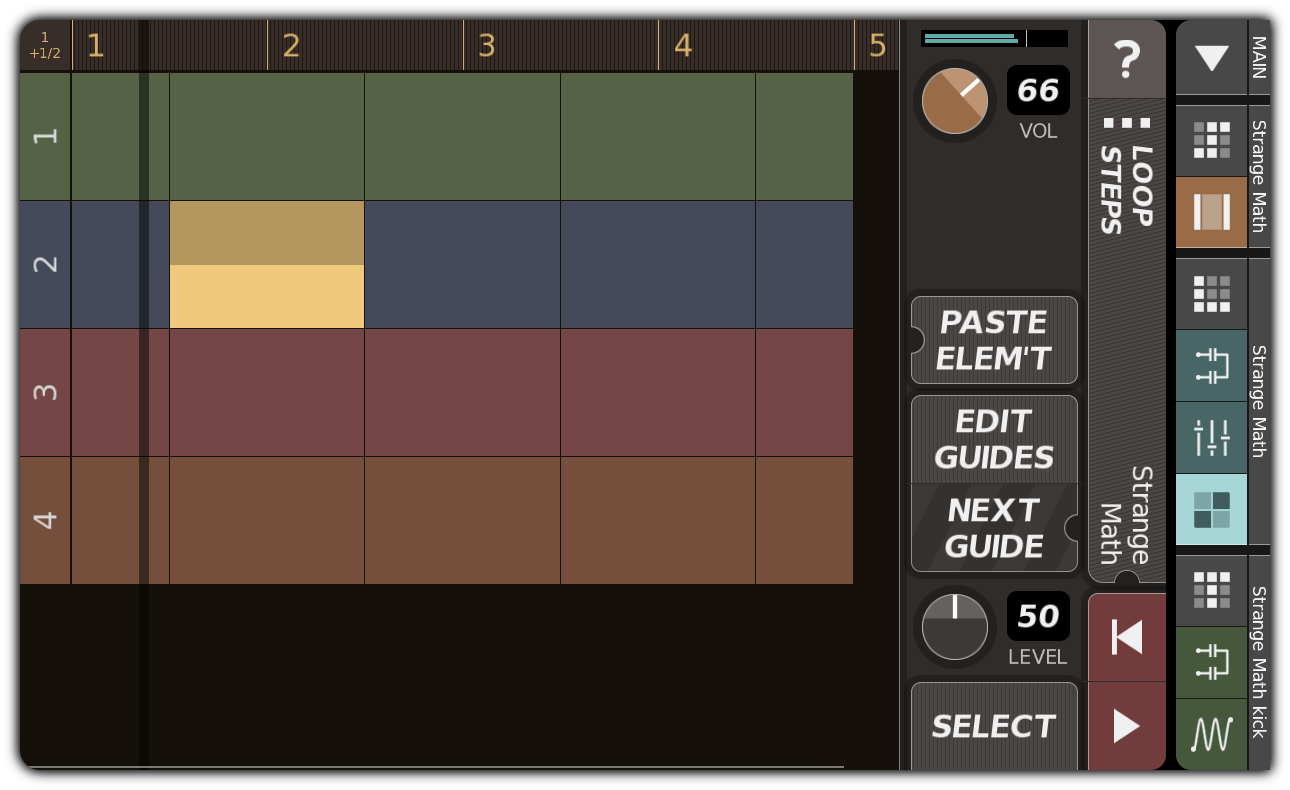Select the waveform icon on the Strange Math kick track
The image size is (1290, 790).
tap(1211, 734)
